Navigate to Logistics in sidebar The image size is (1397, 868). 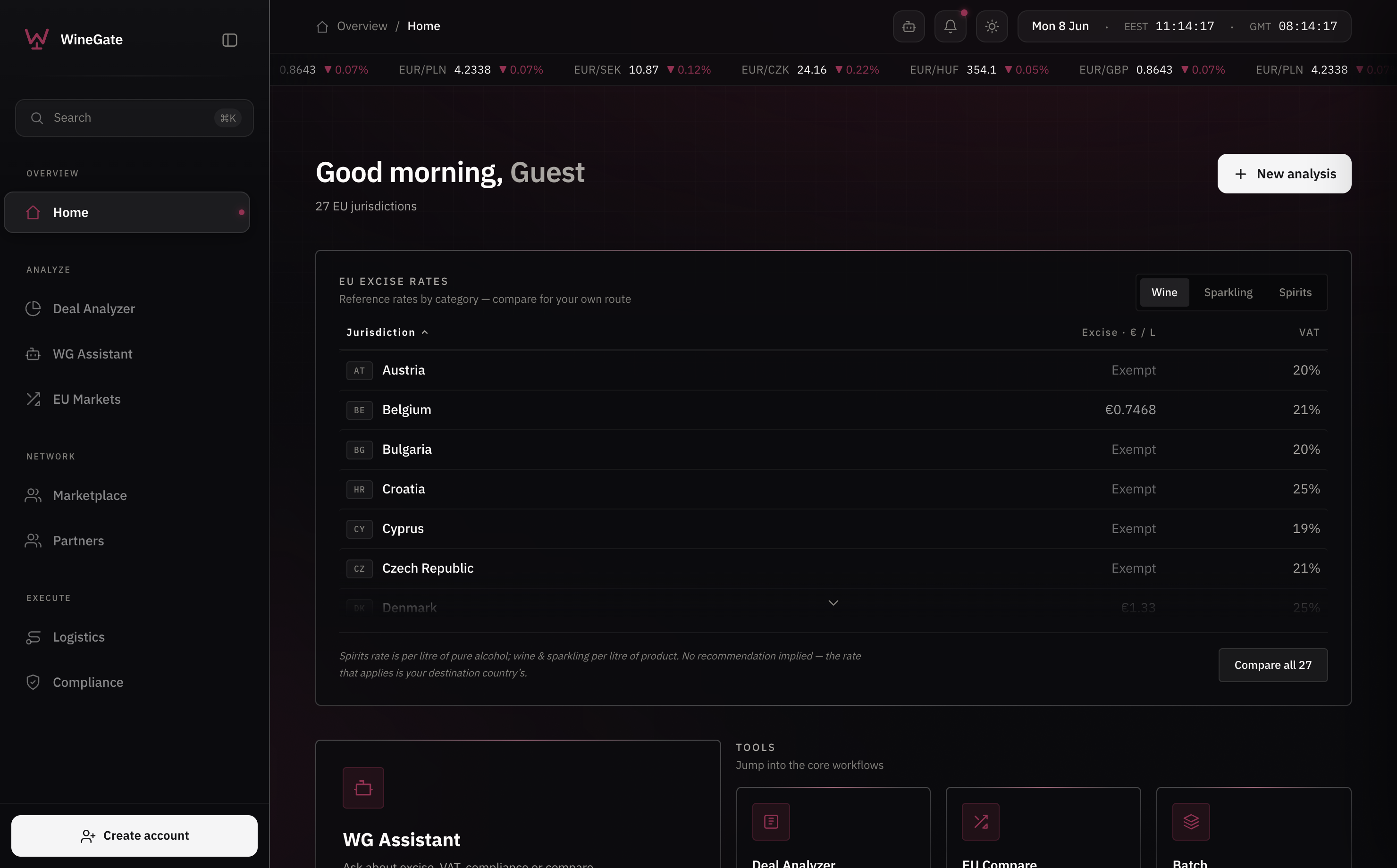(x=79, y=637)
